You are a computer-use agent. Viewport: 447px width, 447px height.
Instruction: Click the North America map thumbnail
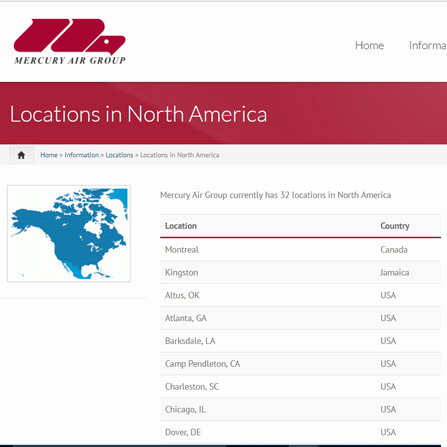pos(69,234)
